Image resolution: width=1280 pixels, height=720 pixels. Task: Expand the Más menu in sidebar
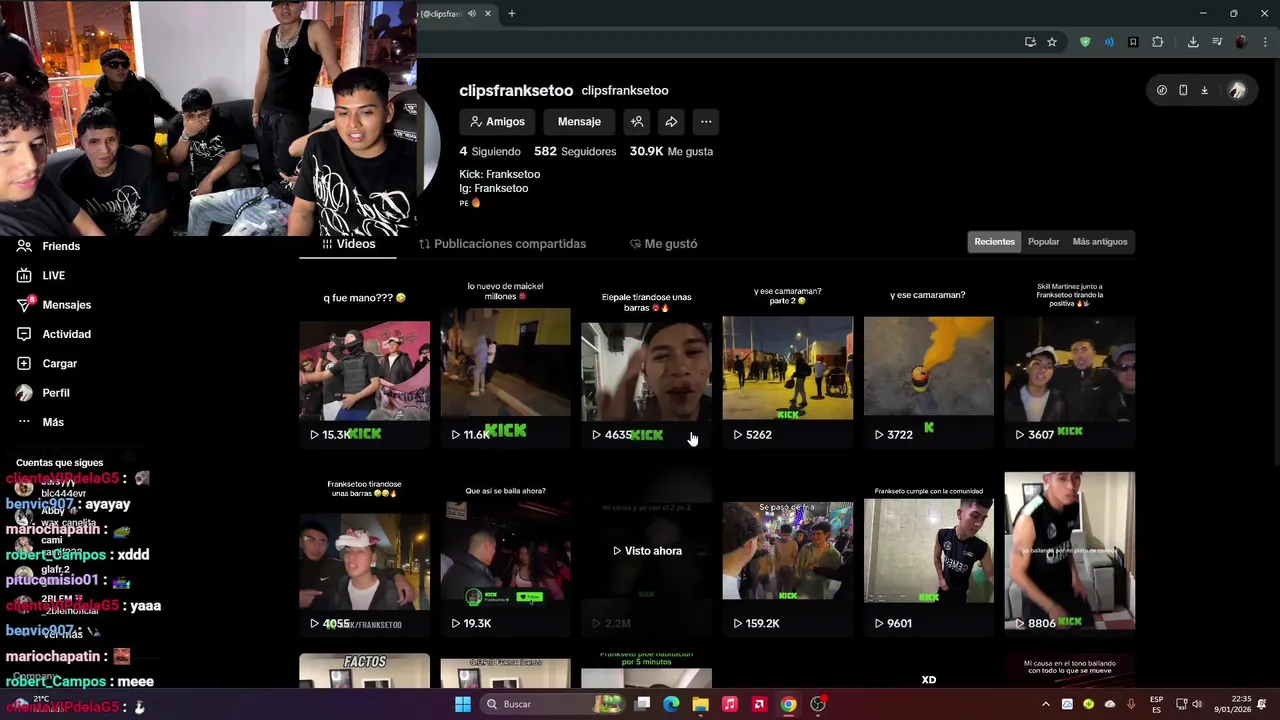pyautogui.click(x=40, y=422)
